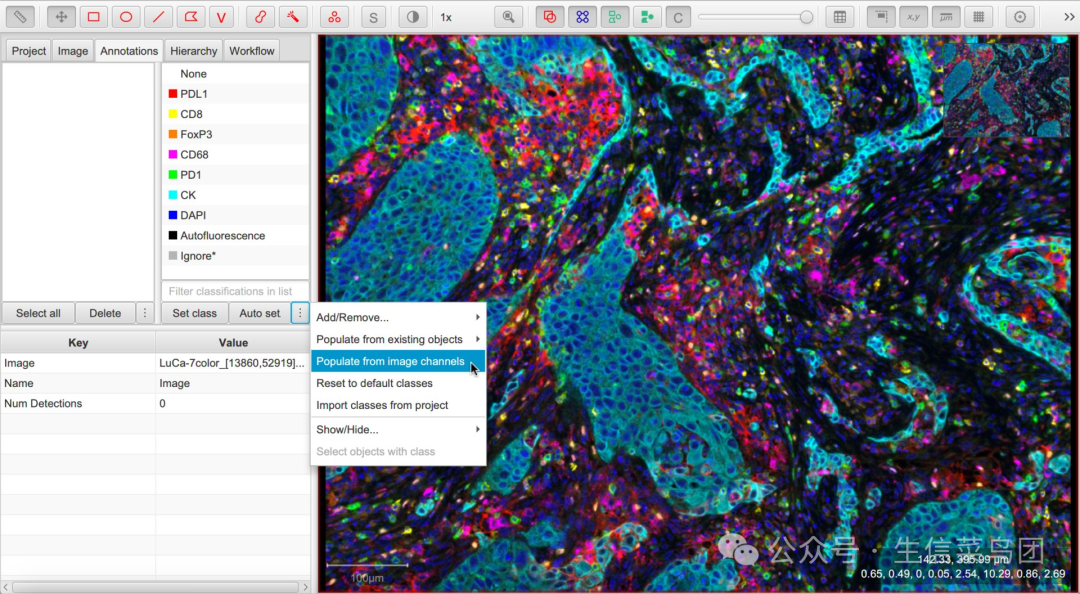Open the Annotations tab
Image resolution: width=1080 pixels, height=594 pixels.
[129, 51]
